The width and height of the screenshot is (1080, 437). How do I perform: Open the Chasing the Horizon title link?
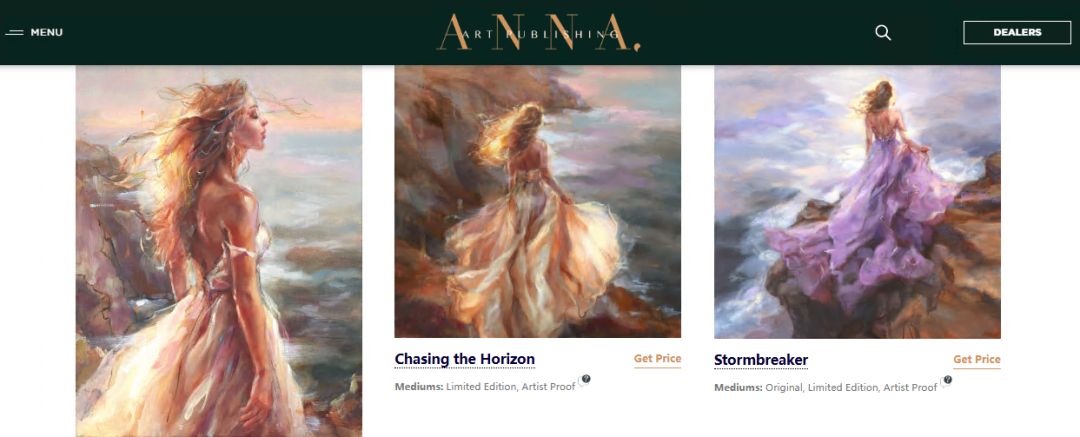(x=464, y=359)
